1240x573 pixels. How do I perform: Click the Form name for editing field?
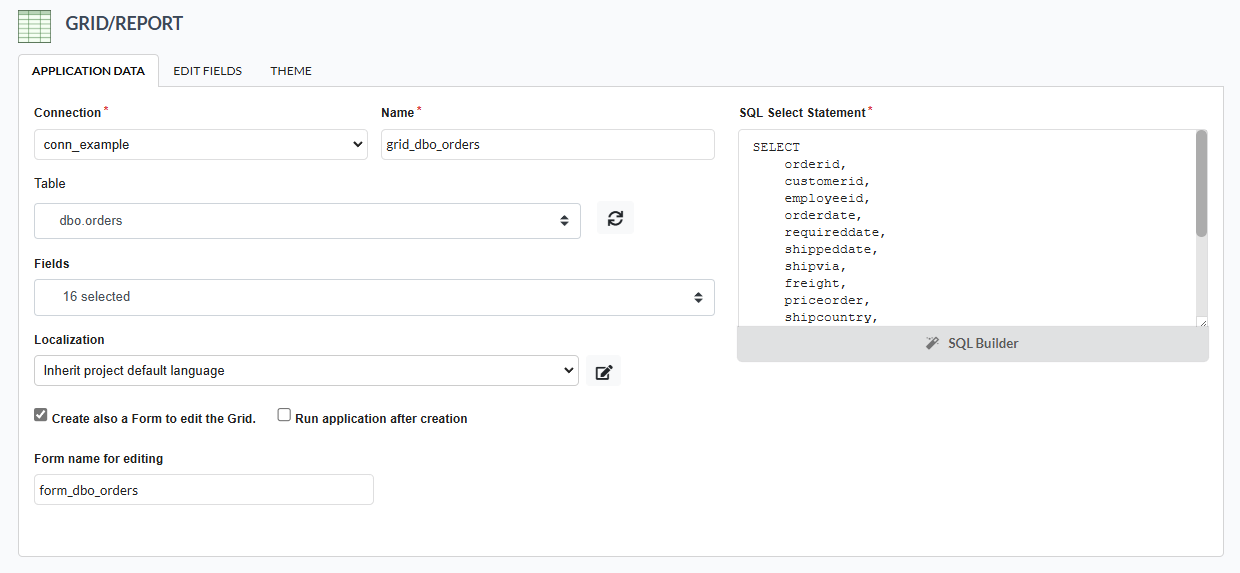(203, 490)
